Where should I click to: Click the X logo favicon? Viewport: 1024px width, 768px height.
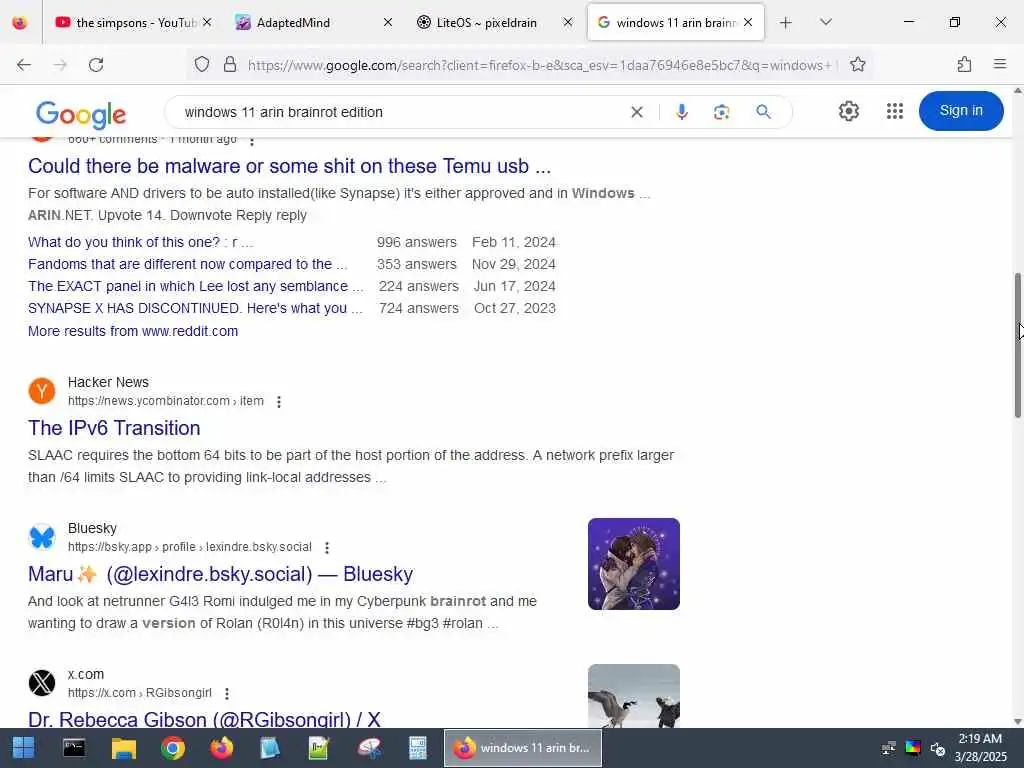point(42,683)
